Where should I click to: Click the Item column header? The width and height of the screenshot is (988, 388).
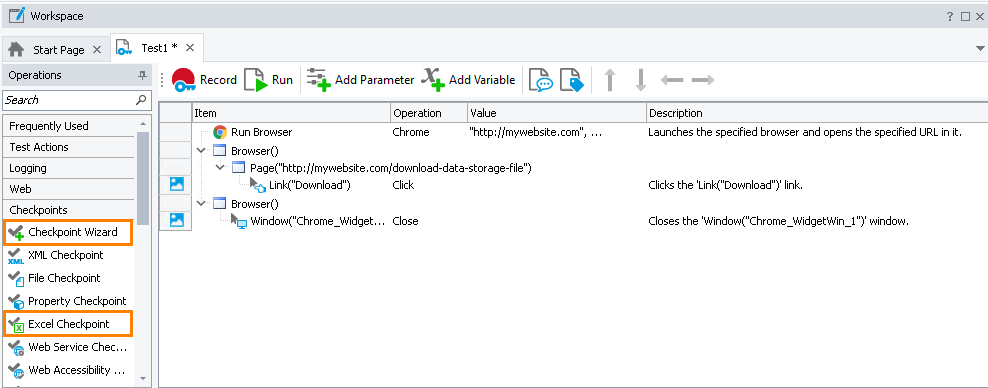pos(291,113)
